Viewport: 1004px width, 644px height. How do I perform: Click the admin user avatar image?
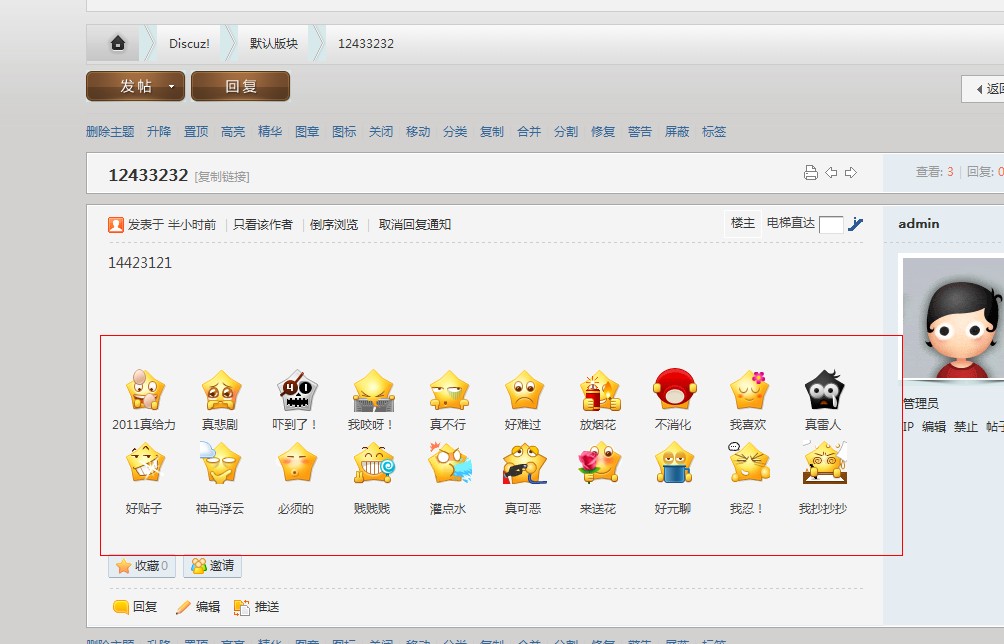pyautogui.click(x=953, y=318)
